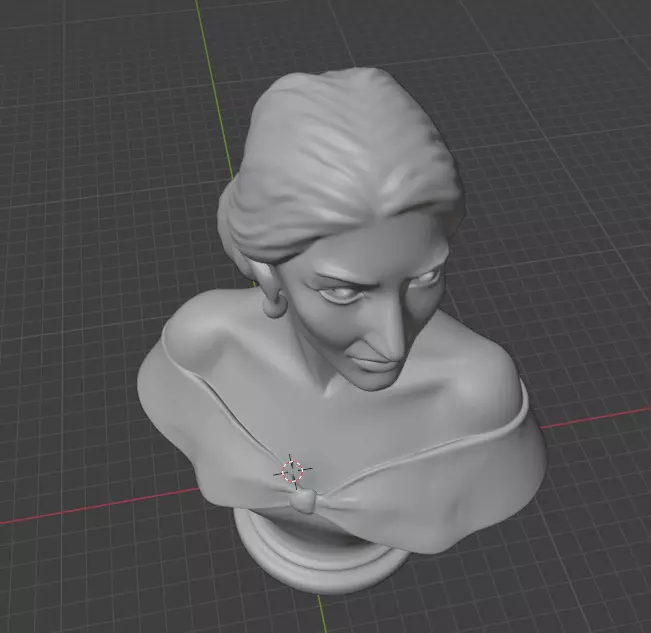Select the earring on the bust
This screenshot has height=633, width=651.
tap(275, 305)
